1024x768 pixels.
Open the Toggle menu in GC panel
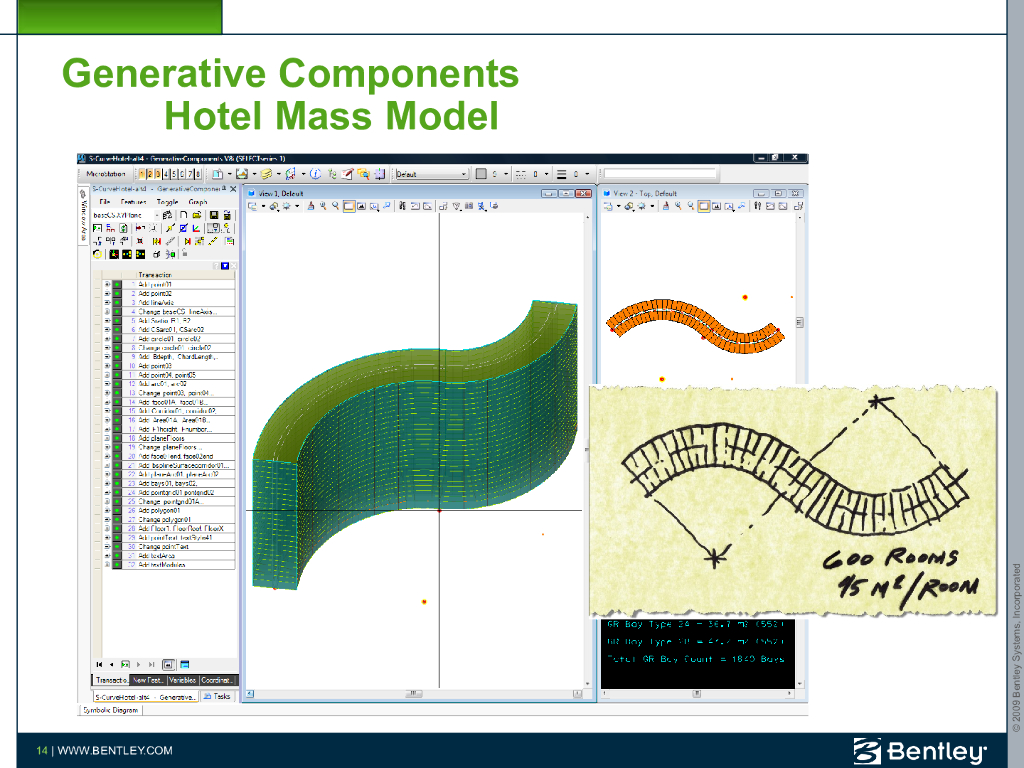pos(167,202)
